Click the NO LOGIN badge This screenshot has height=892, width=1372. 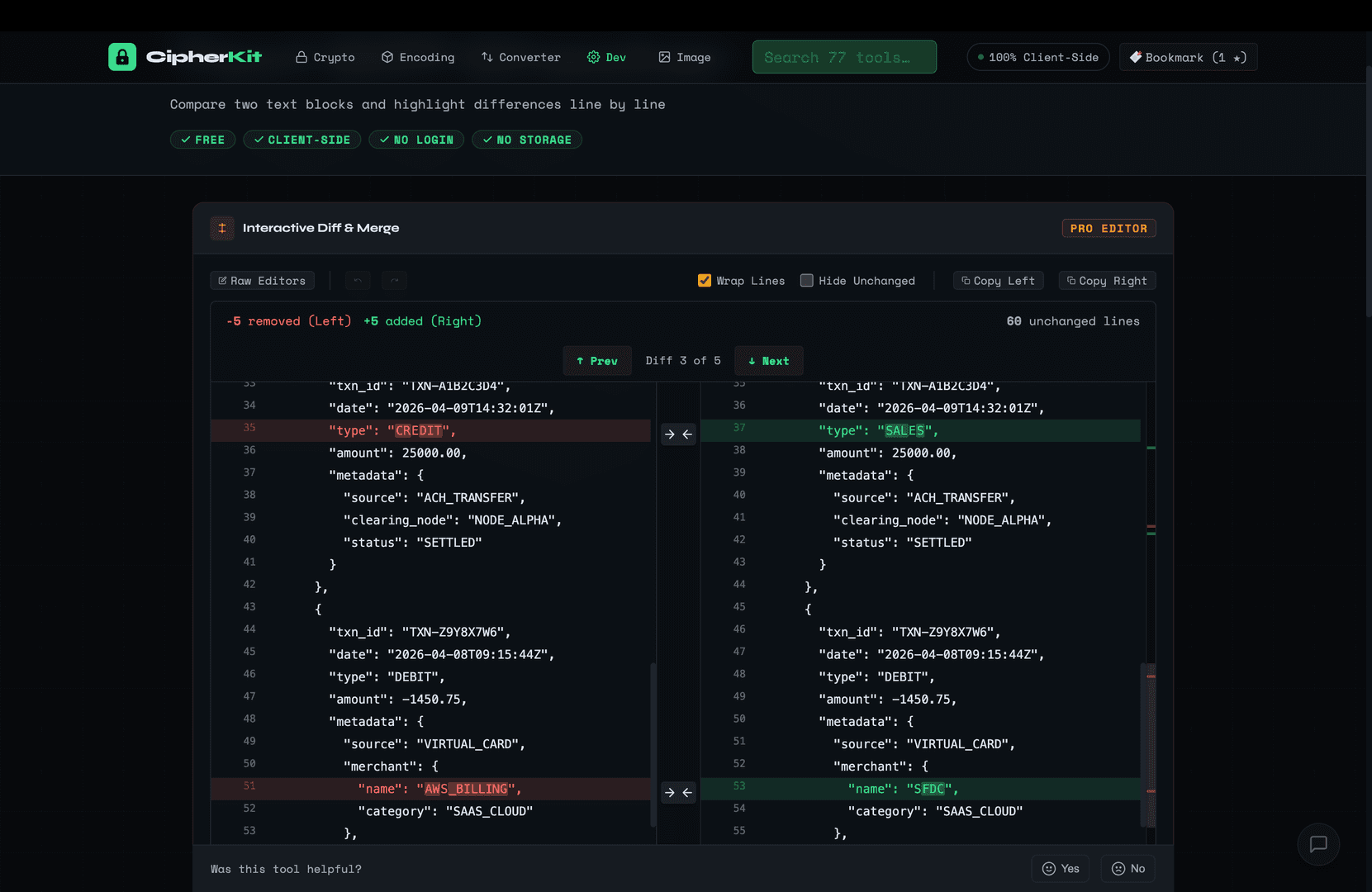416,140
